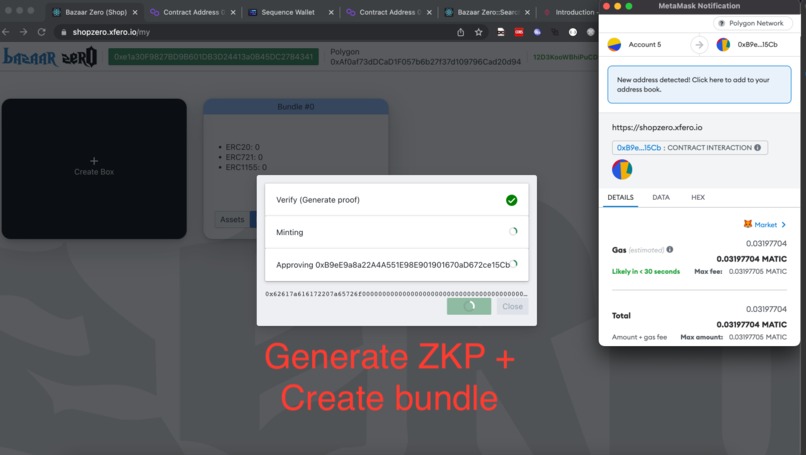Image resolution: width=806 pixels, height=455 pixels.
Task: Switch to the DATA tab in MetaMask
Action: click(661, 197)
